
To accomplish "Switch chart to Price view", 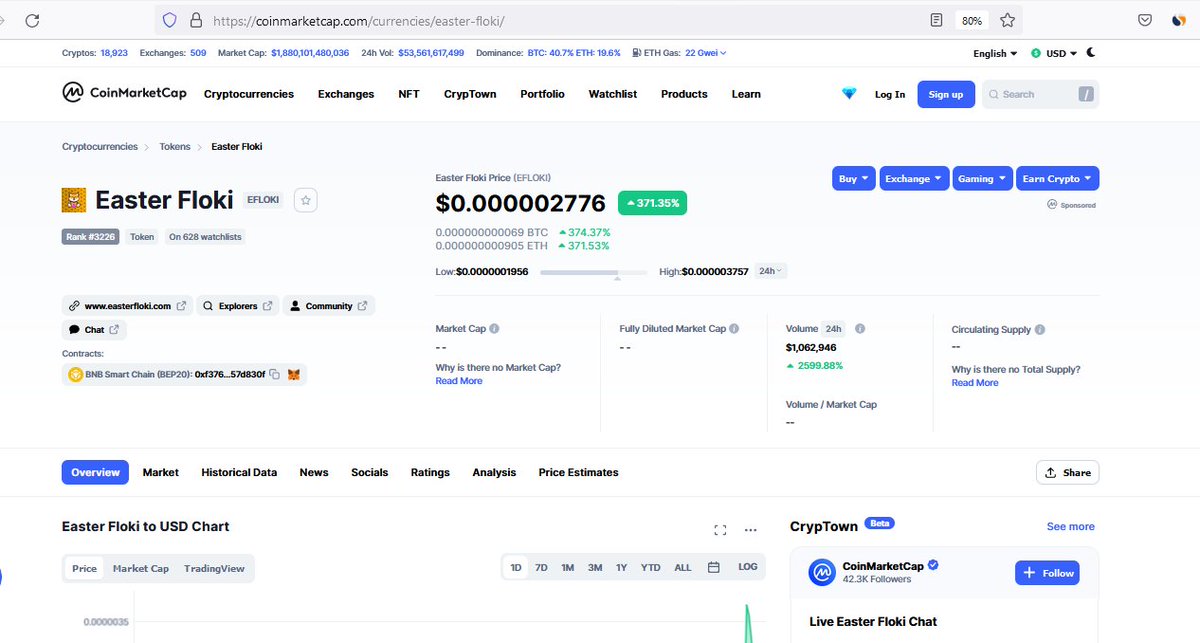I will click(x=85, y=568).
